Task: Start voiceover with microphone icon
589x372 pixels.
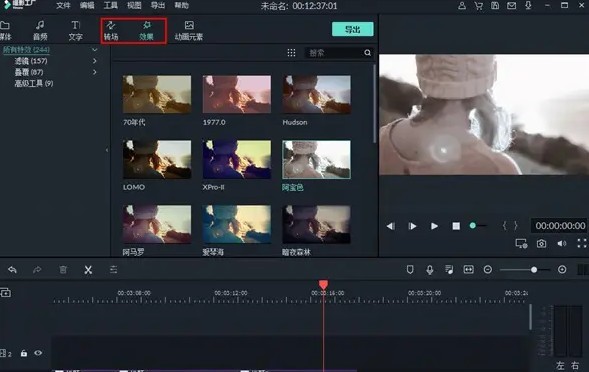Action: [x=430, y=269]
